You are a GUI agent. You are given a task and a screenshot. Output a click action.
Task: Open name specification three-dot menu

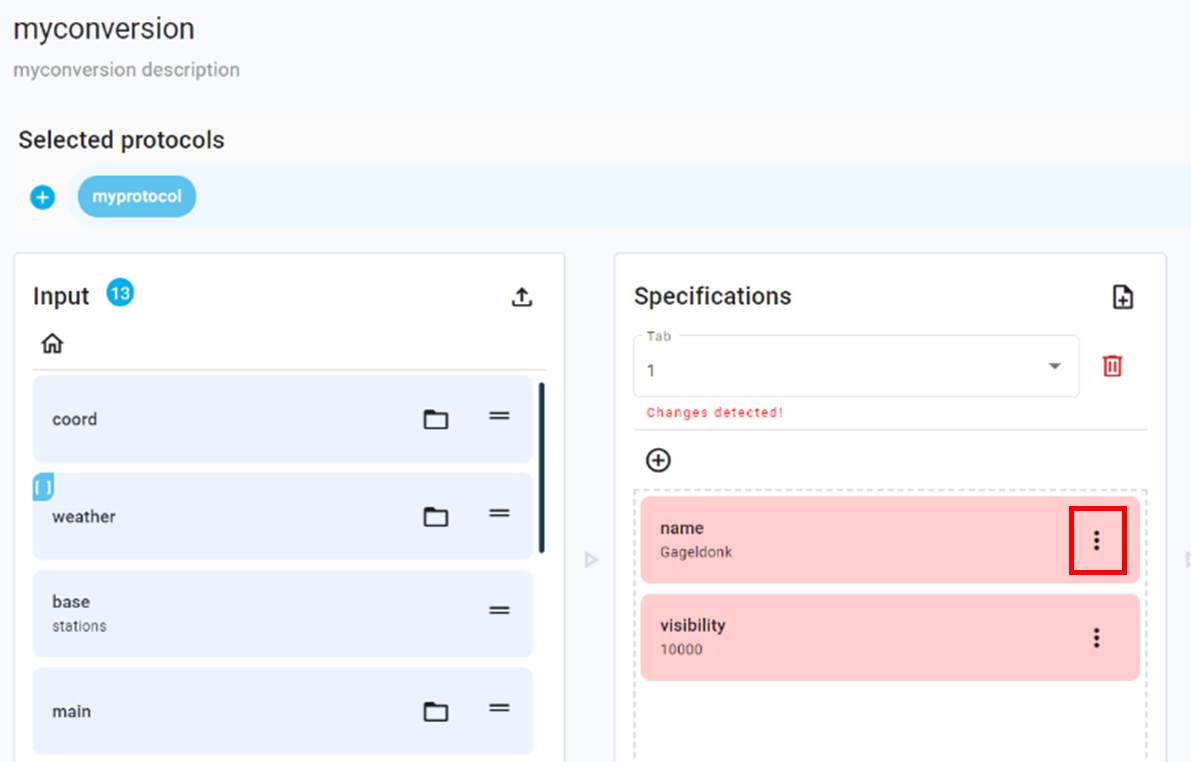point(1097,540)
